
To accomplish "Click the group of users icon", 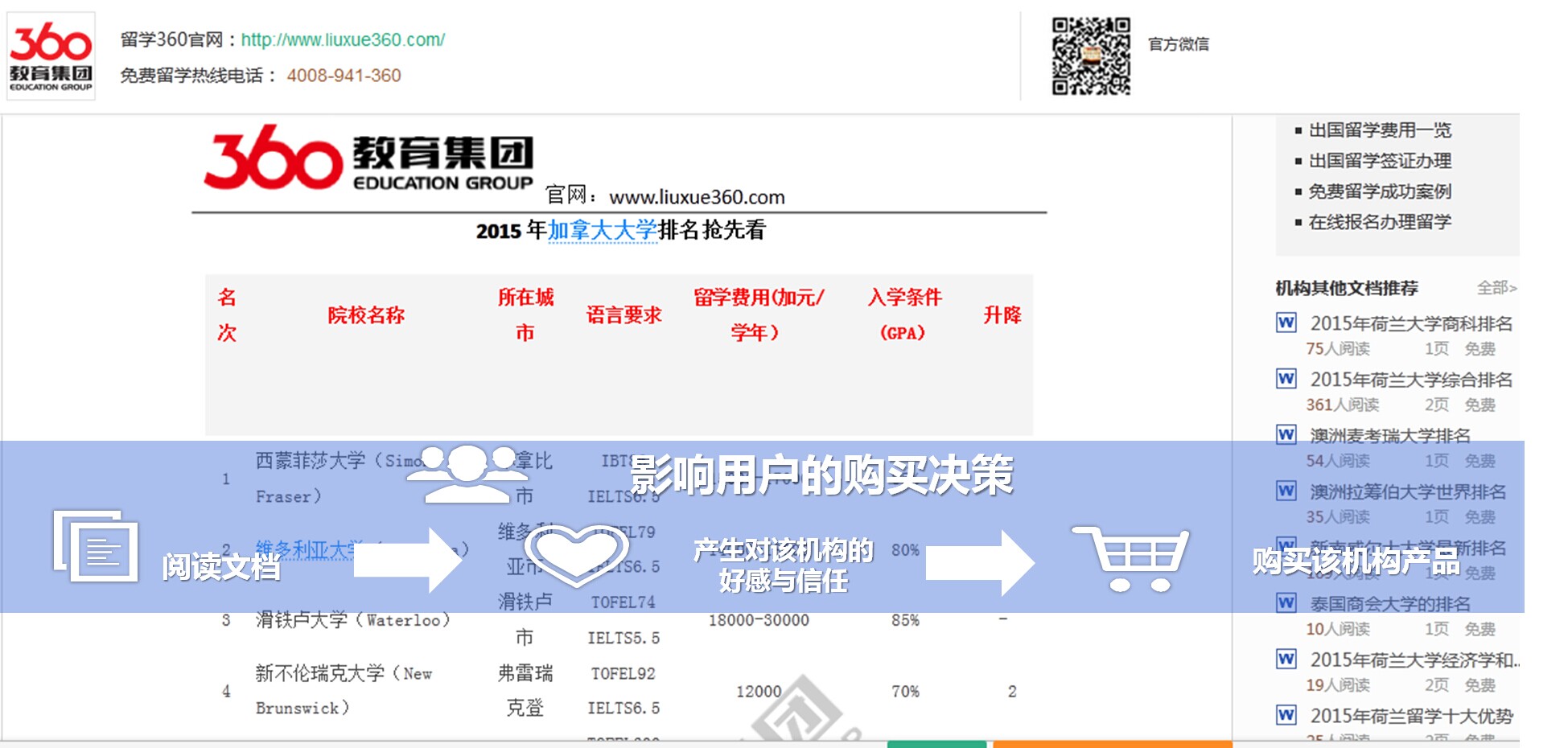I will [467, 473].
